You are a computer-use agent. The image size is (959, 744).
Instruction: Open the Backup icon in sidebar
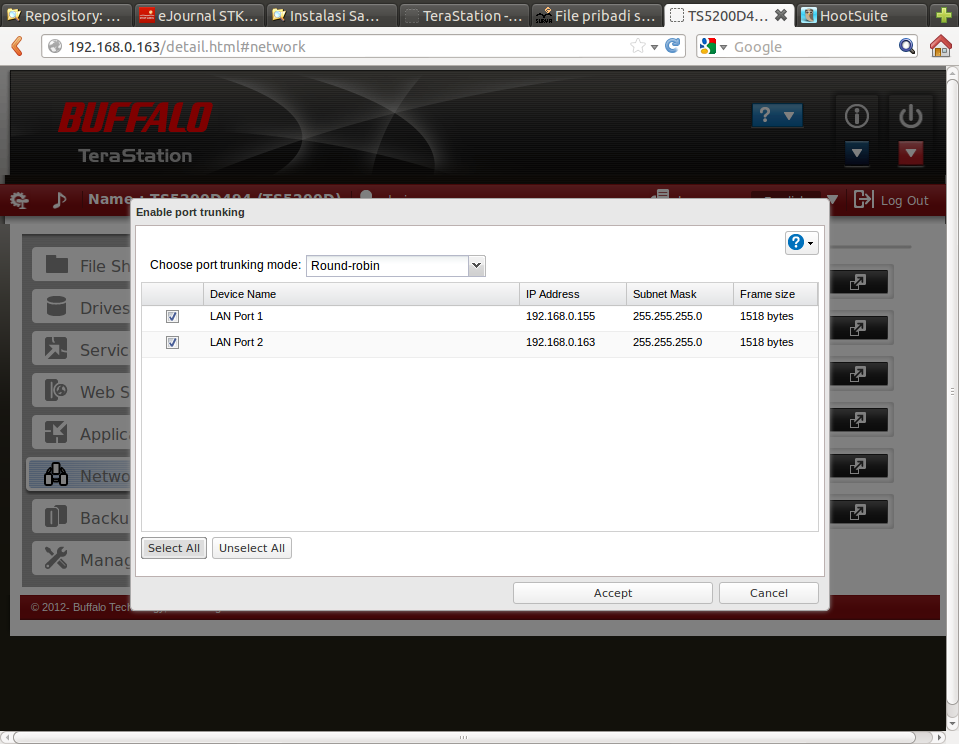point(56,516)
